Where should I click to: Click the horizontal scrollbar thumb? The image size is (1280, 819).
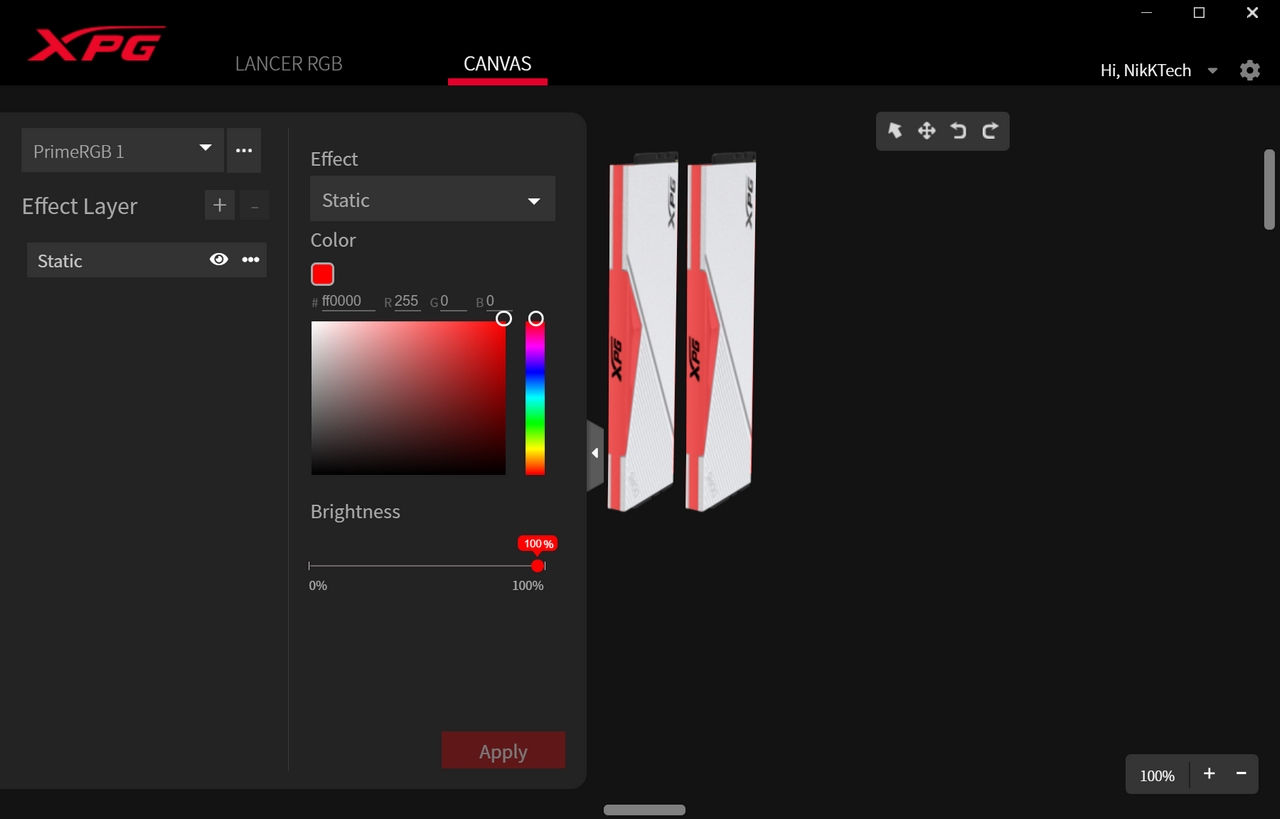point(645,810)
